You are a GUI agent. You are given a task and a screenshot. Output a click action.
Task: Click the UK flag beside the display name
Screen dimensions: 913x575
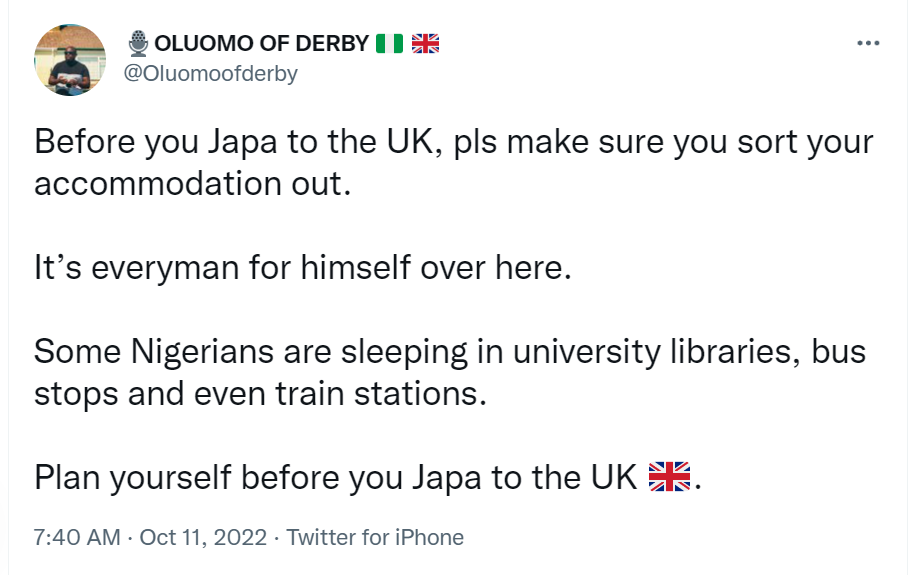(x=426, y=44)
